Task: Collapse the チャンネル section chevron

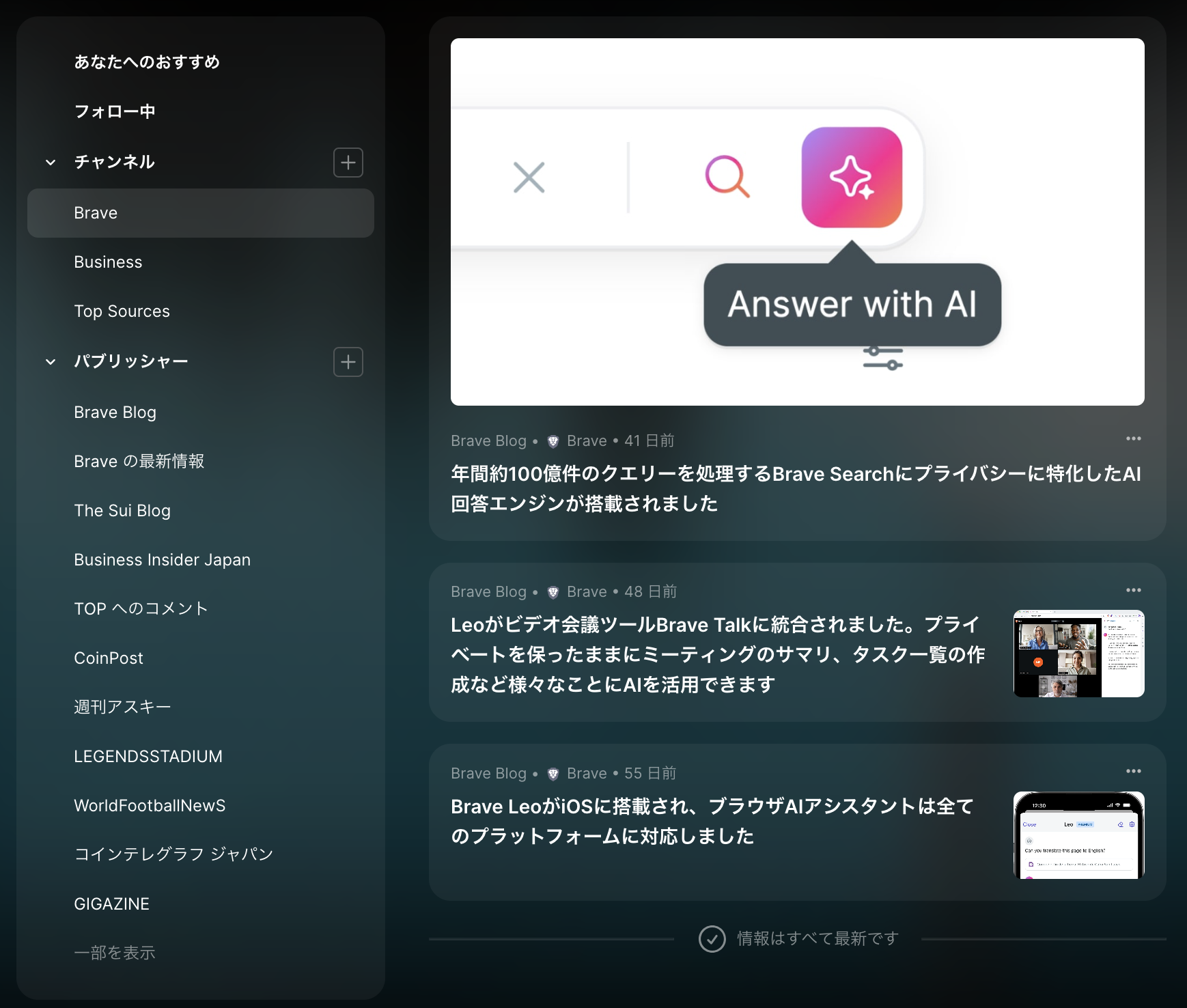Action: point(51,163)
